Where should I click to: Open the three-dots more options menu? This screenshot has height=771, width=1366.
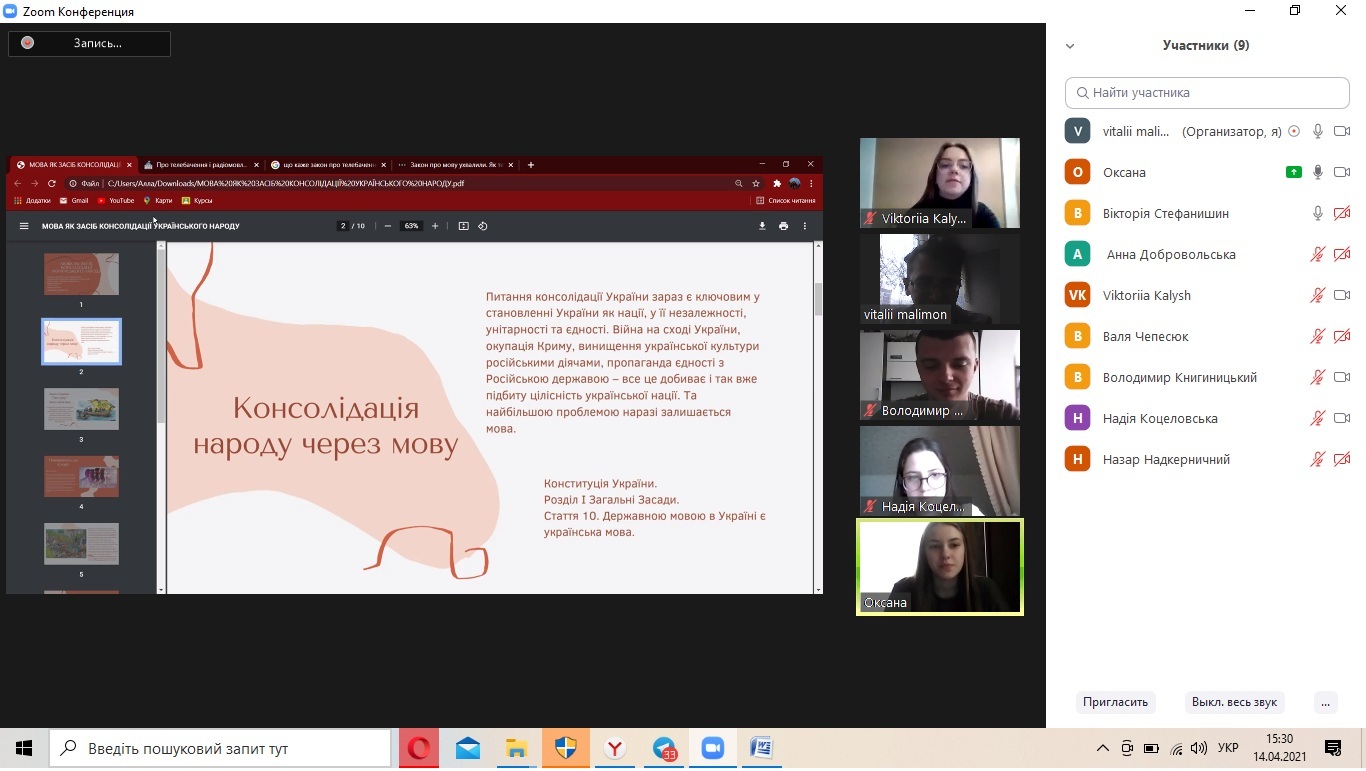pyautogui.click(x=1325, y=702)
